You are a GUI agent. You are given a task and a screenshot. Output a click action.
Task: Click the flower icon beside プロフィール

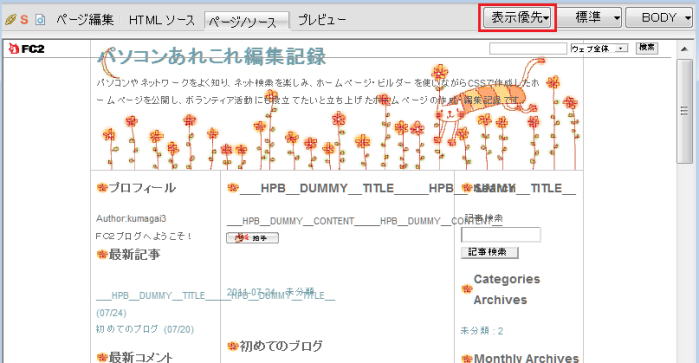point(102,188)
